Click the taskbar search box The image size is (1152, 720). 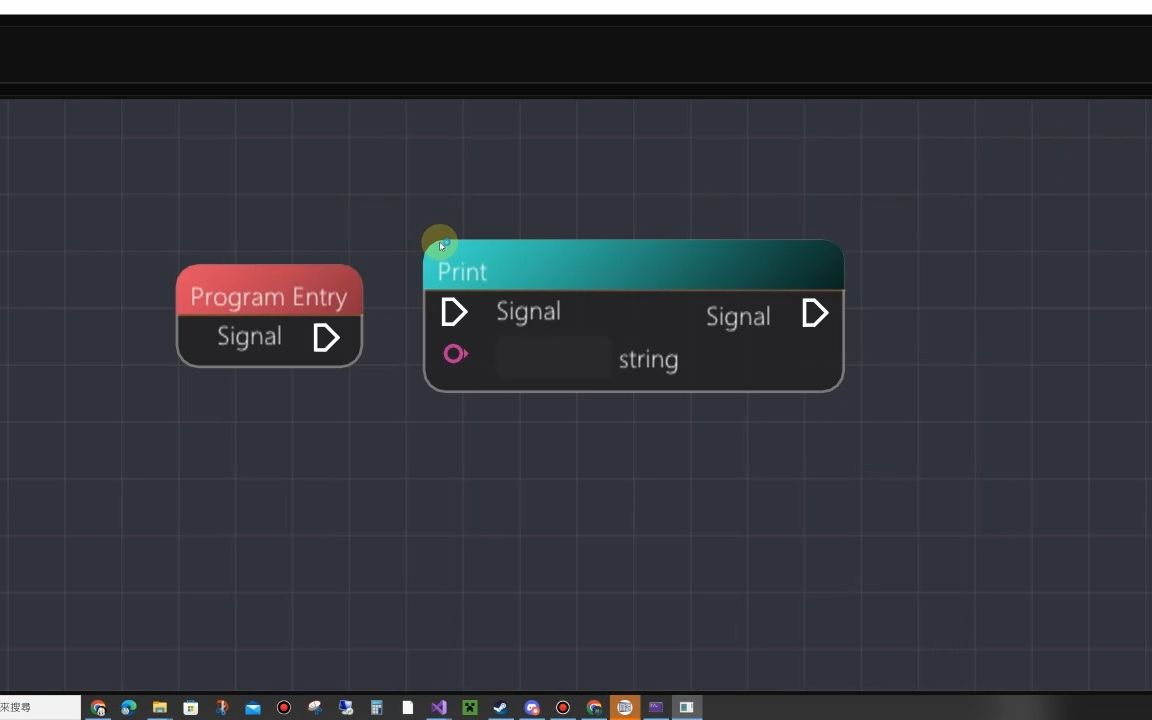coord(40,708)
